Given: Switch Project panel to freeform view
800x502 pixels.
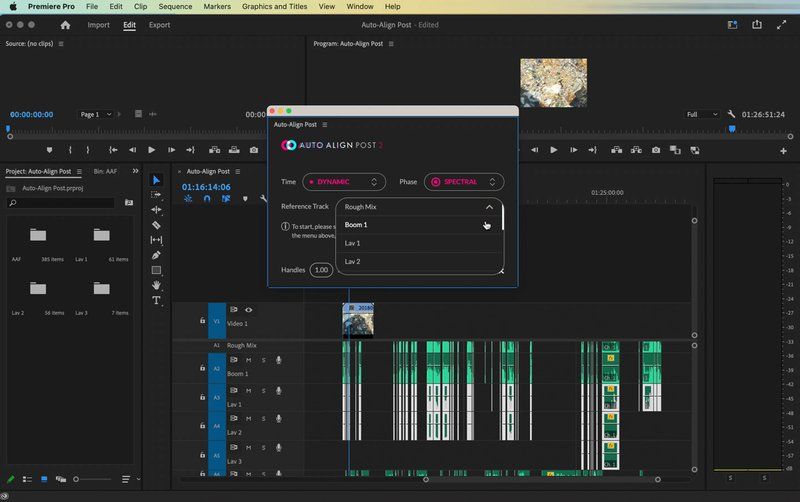Looking at the screenshot, I should [x=61, y=479].
